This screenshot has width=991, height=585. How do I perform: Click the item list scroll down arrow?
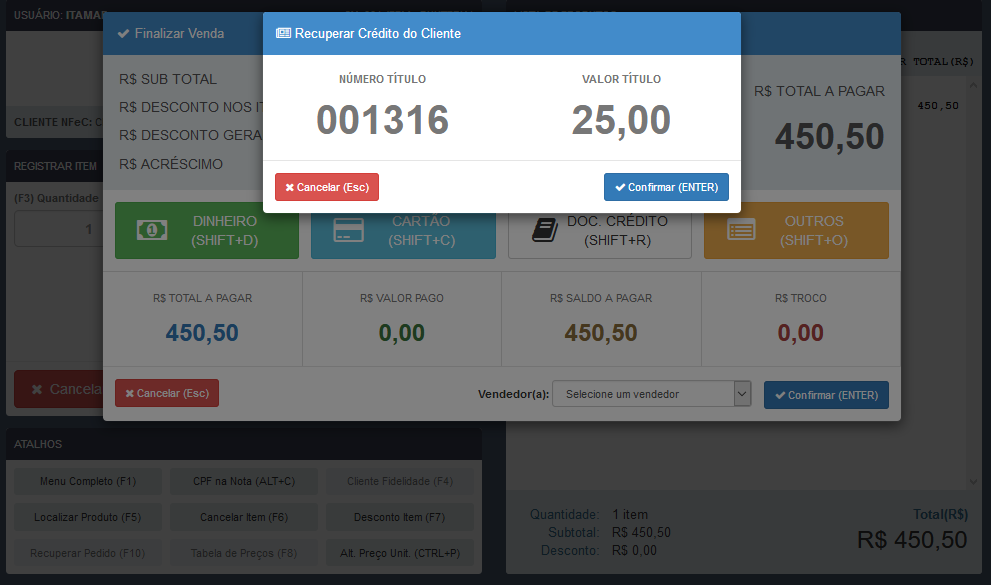click(973, 482)
